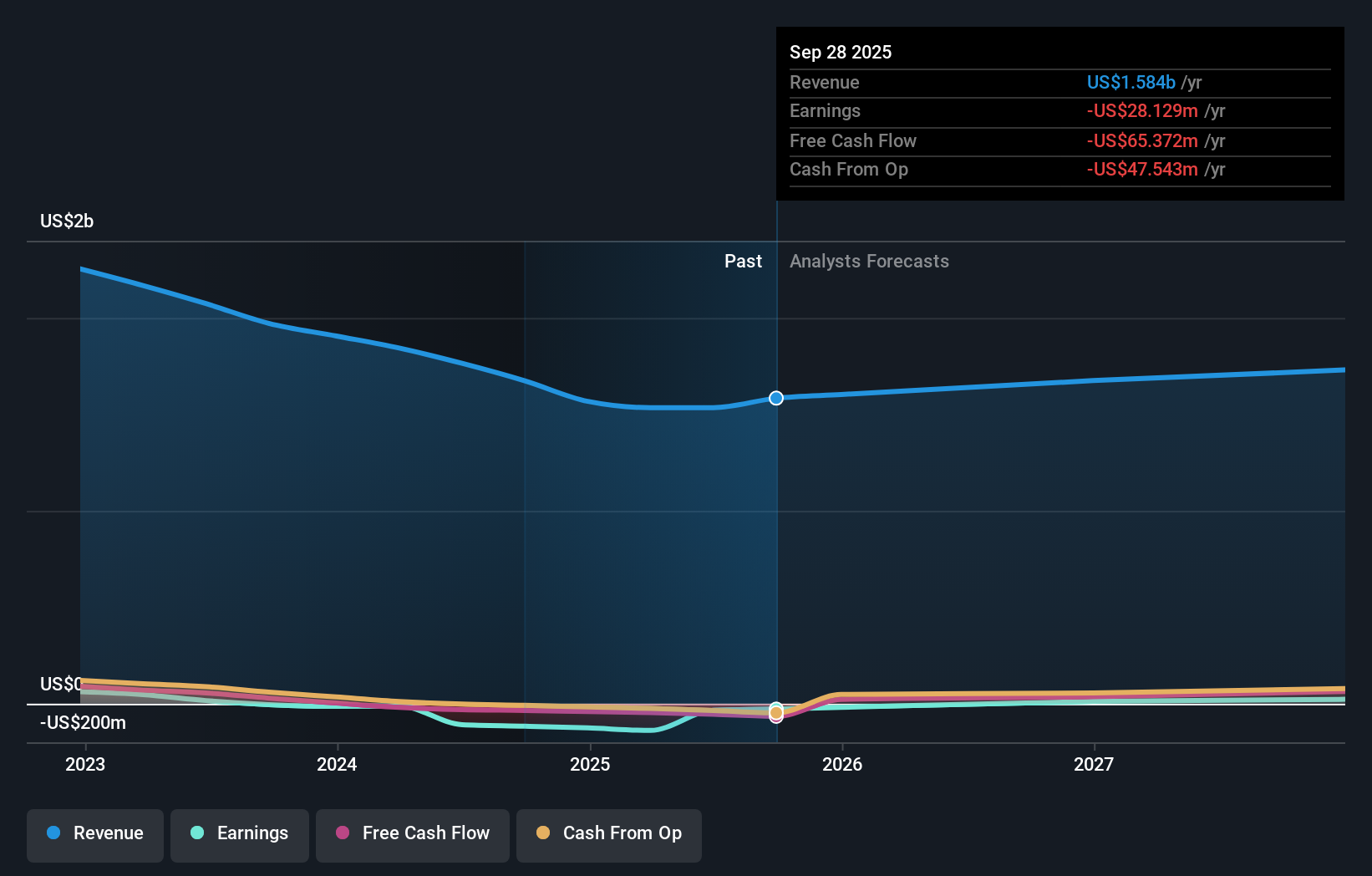Click the US$2b axis gridline label

click(x=66, y=220)
